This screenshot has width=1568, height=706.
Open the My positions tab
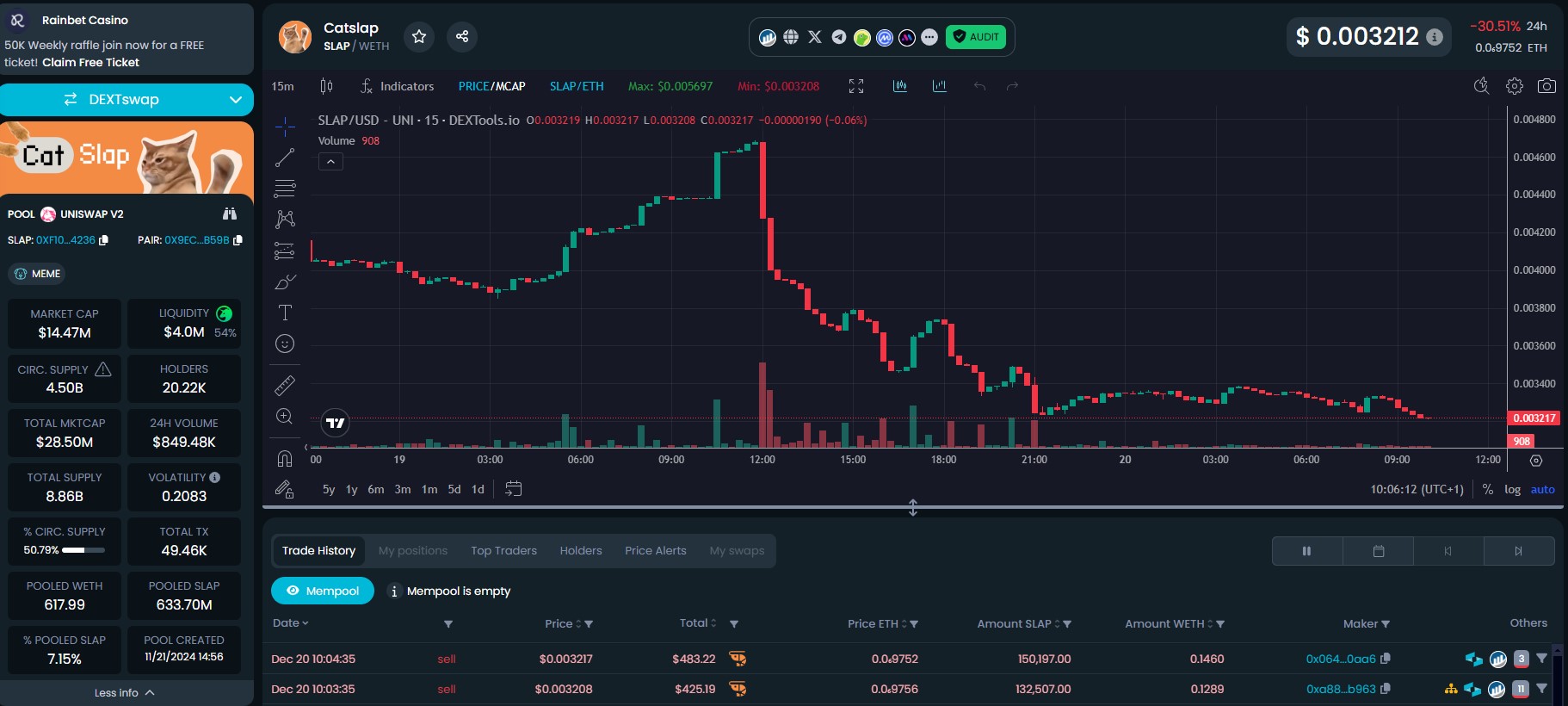point(413,551)
